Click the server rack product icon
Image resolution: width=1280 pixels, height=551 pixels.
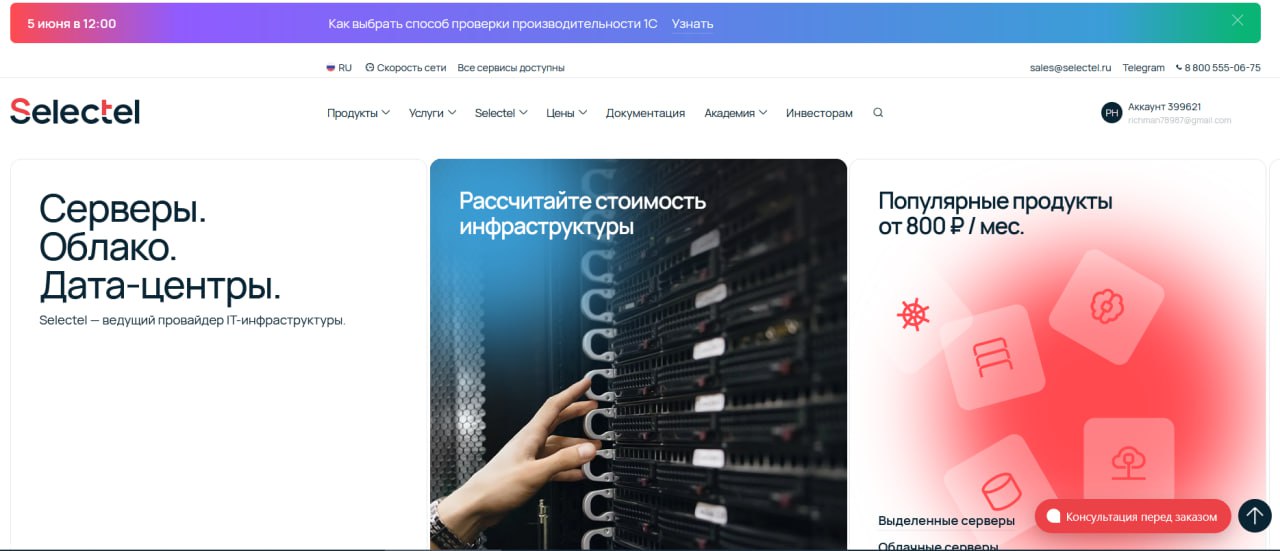992,357
